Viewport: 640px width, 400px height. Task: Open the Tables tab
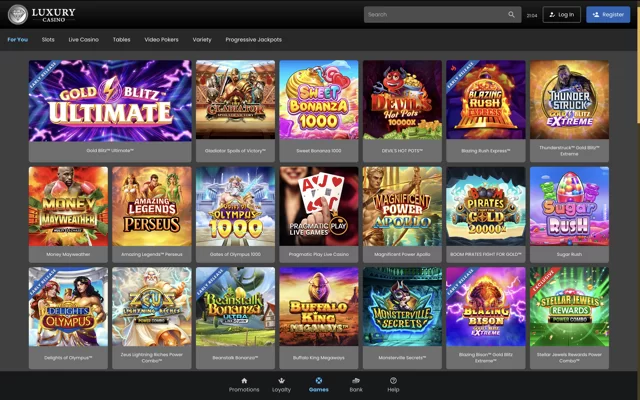click(122, 40)
